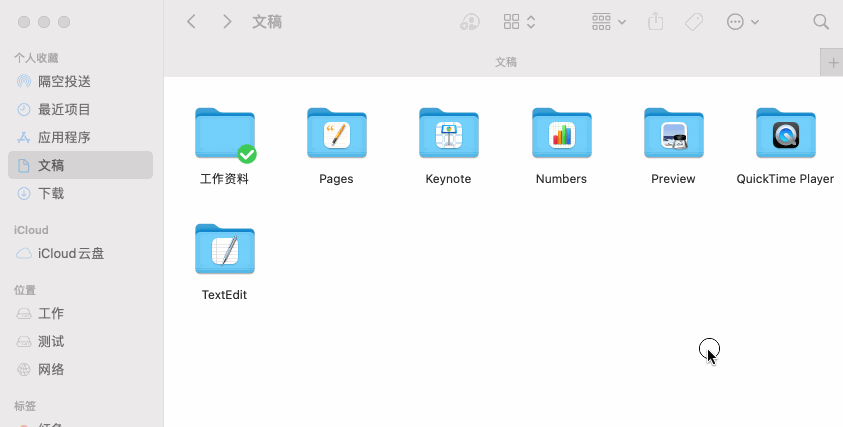843x427 pixels.
Task: Select the 工作 location
Action: point(81,314)
